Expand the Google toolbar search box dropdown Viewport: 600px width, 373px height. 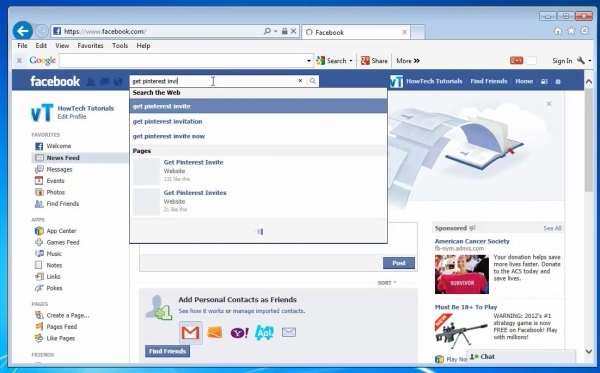pos(309,61)
